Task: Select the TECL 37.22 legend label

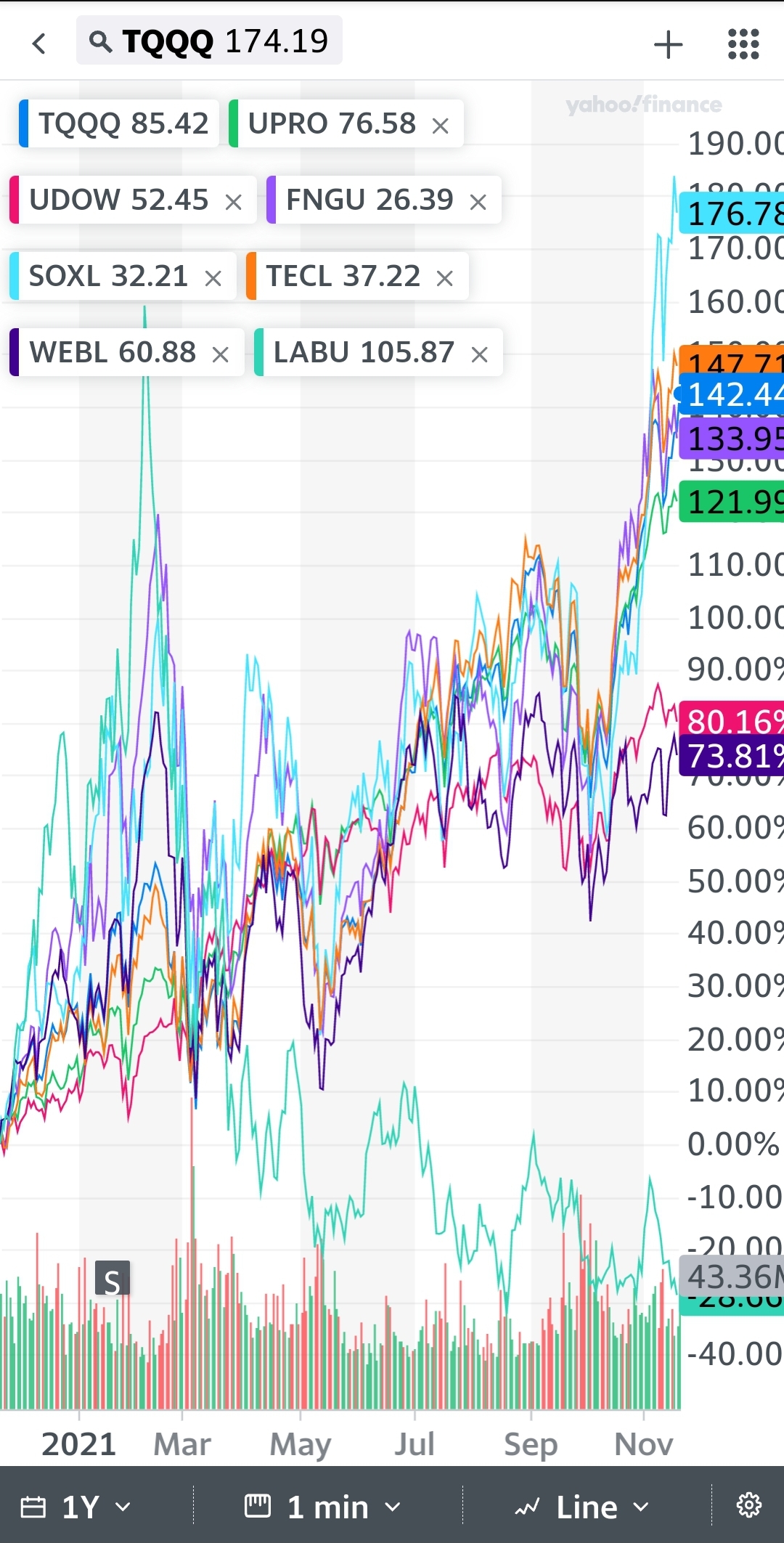Action: click(x=343, y=276)
